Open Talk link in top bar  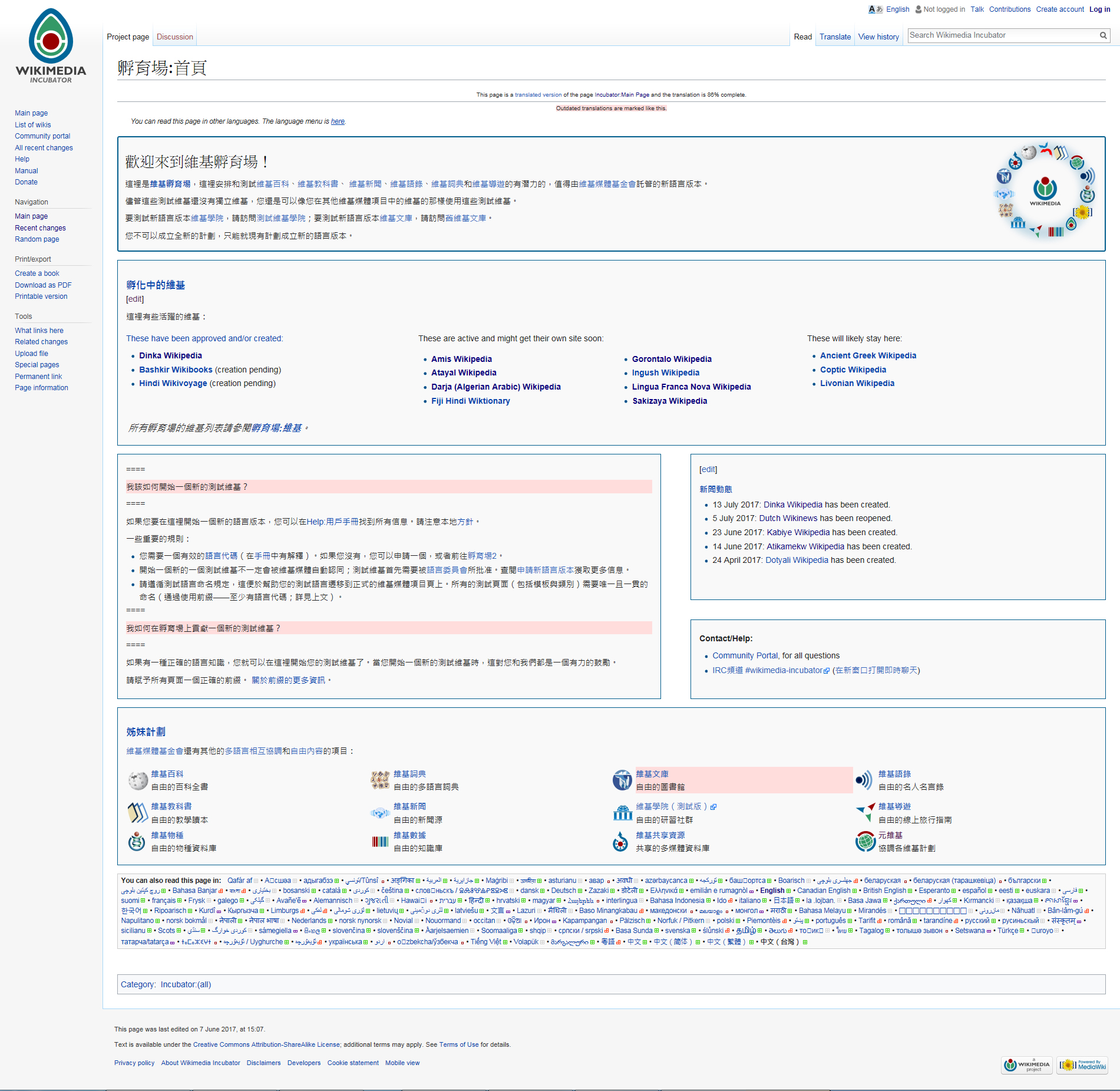pos(977,9)
